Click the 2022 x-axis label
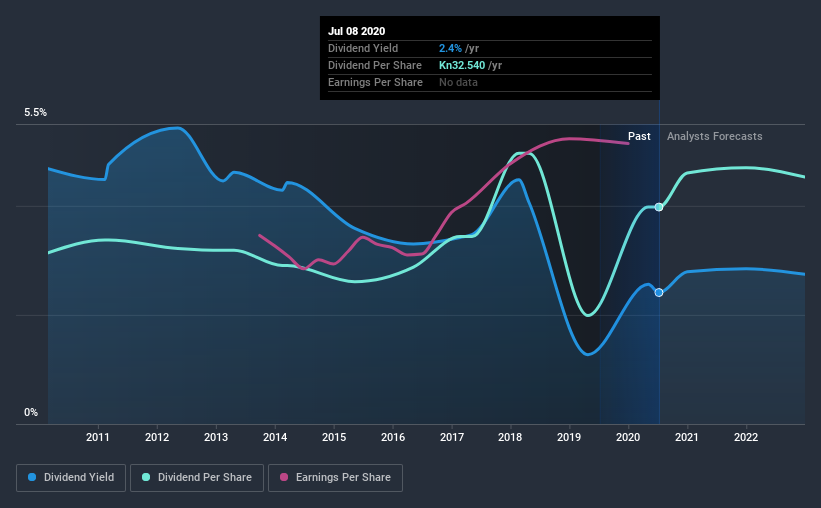This screenshot has height=508, width=821. click(746, 437)
